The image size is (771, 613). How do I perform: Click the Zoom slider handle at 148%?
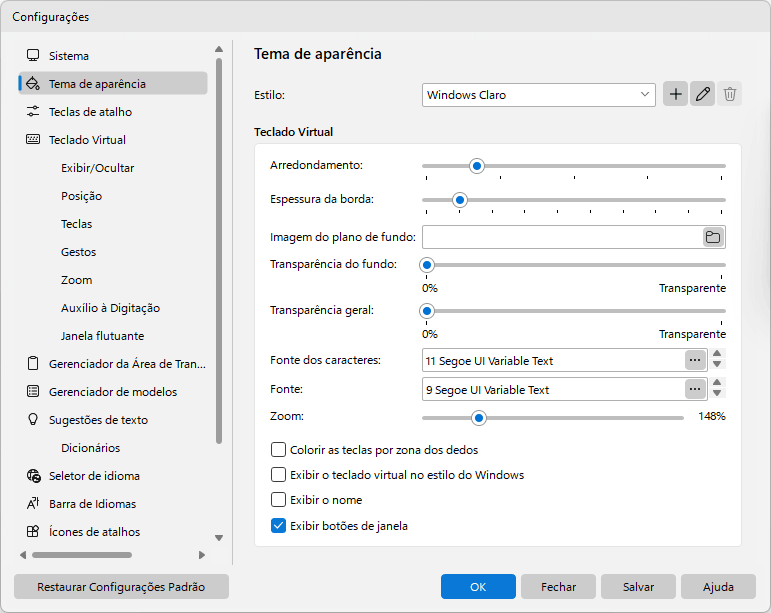[x=478, y=418]
